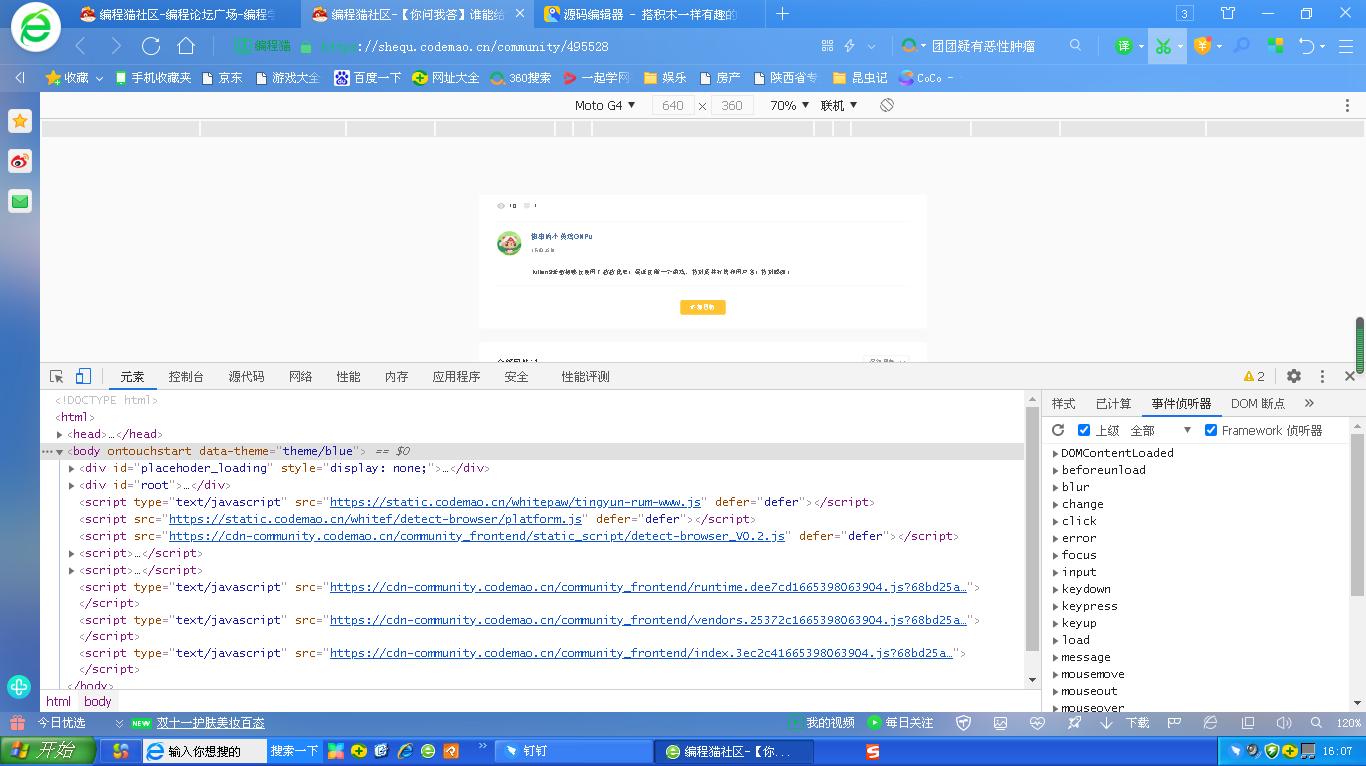The width and height of the screenshot is (1366, 766).
Task: Open the detect-browser_V0.2.js link
Action: tap(477, 536)
